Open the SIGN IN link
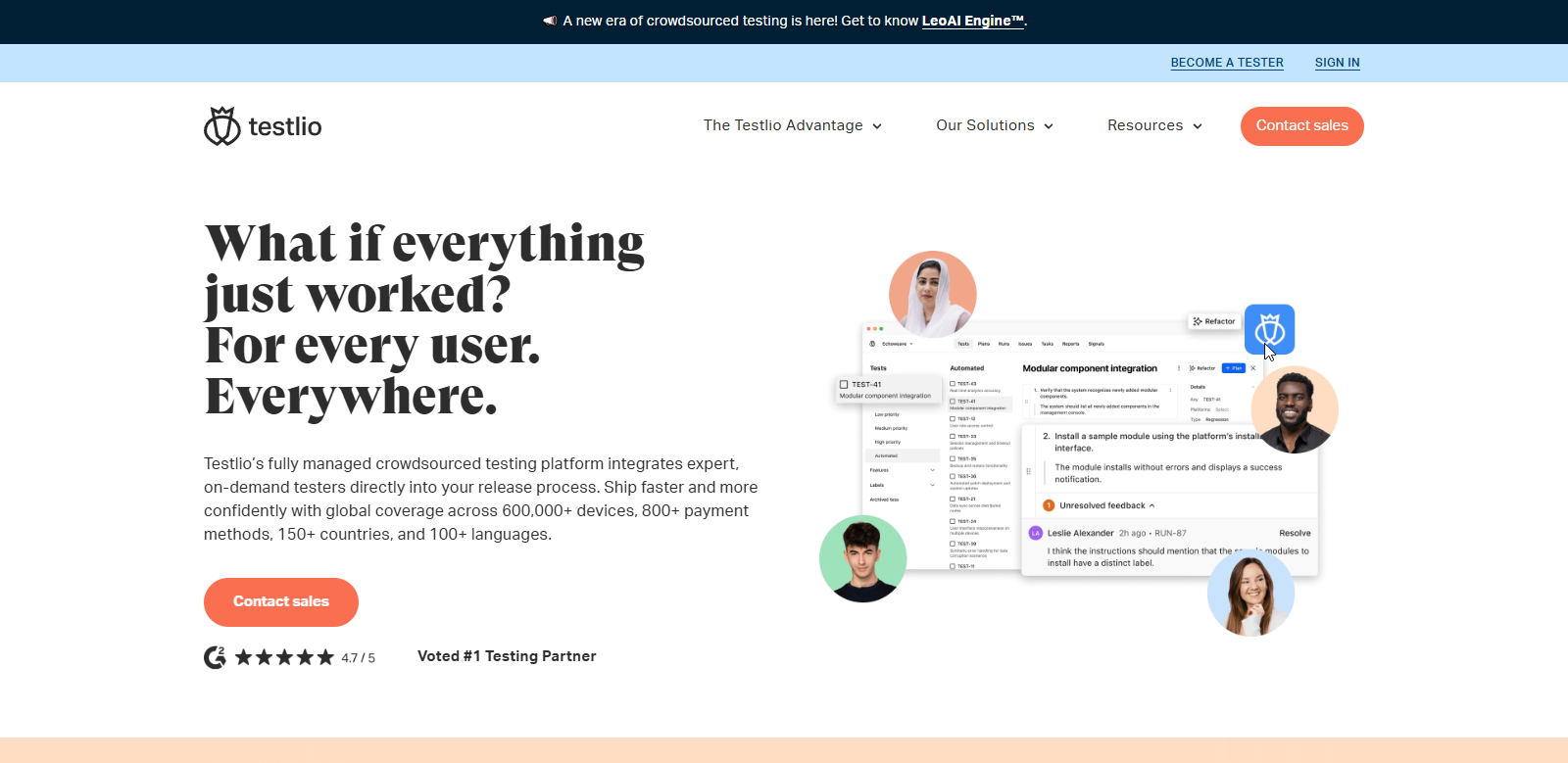Viewport: 1568px width, 763px height. click(x=1338, y=63)
